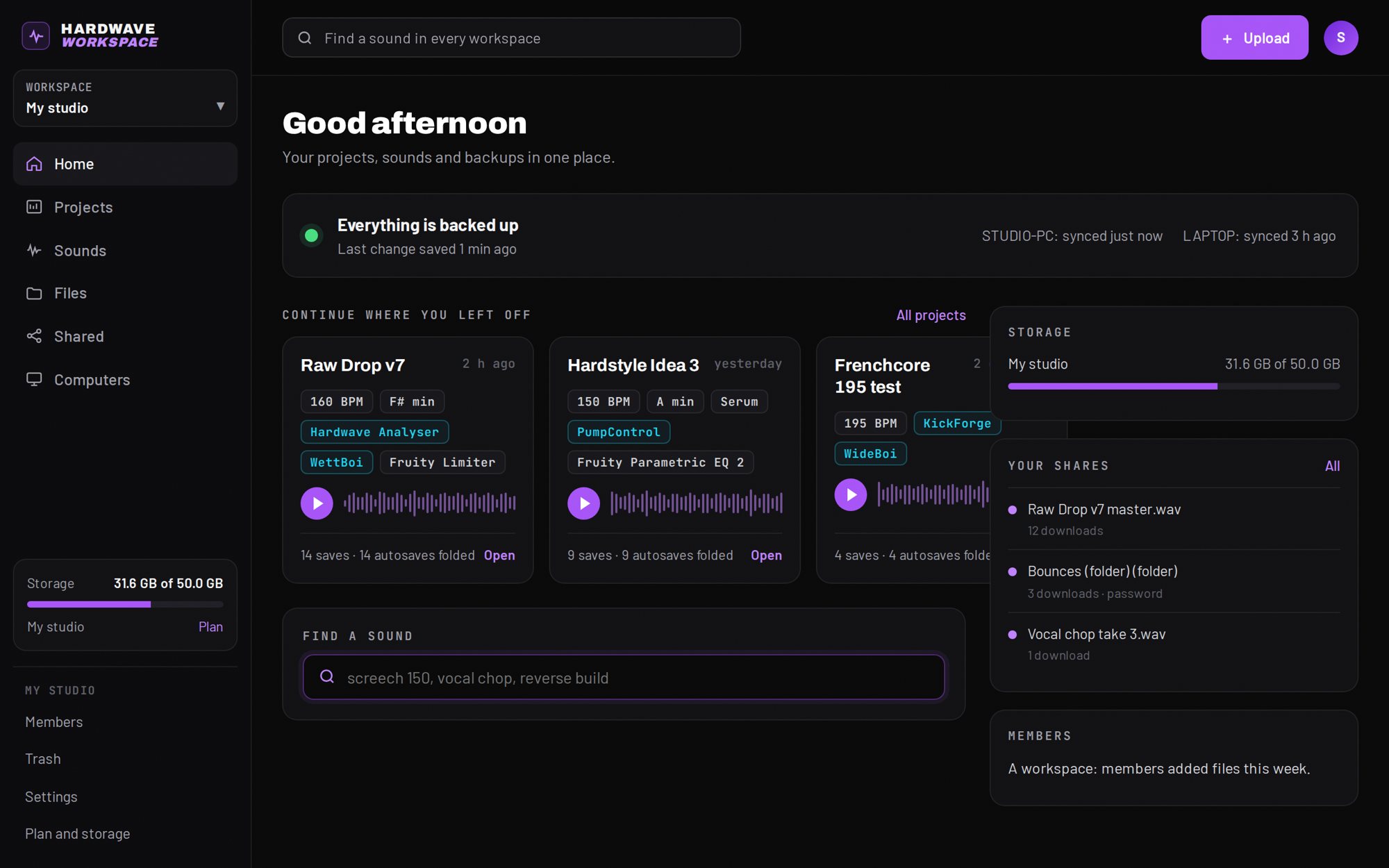Focus the 'Find a sound in every workspace' field
This screenshot has height=868, width=1389.
511,37
